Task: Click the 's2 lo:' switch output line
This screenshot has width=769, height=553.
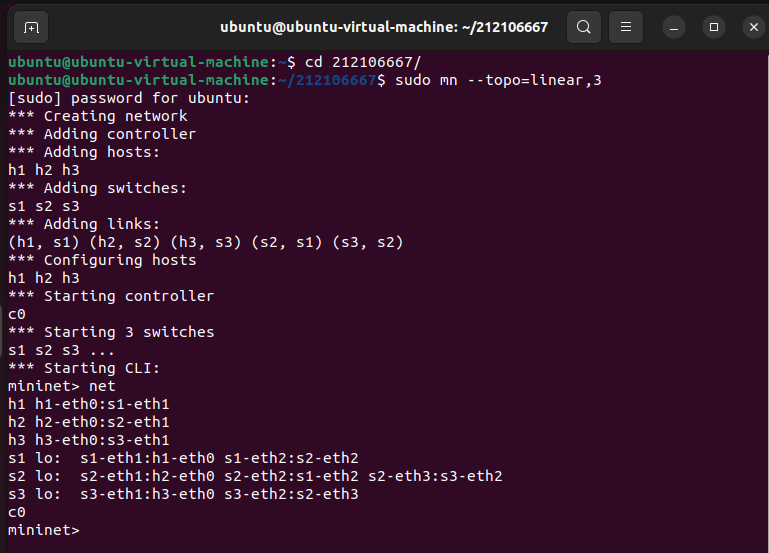Action: click(x=255, y=476)
